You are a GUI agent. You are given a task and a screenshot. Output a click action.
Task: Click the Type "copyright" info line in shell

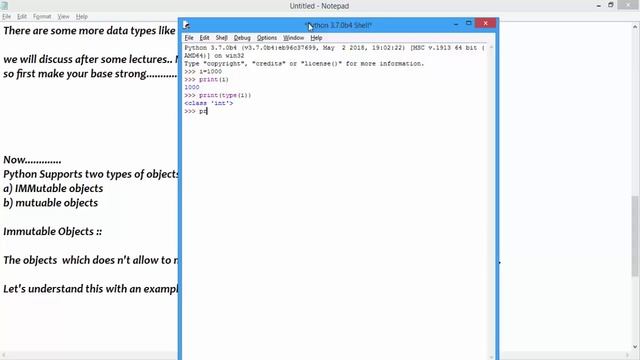click(x=304, y=64)
